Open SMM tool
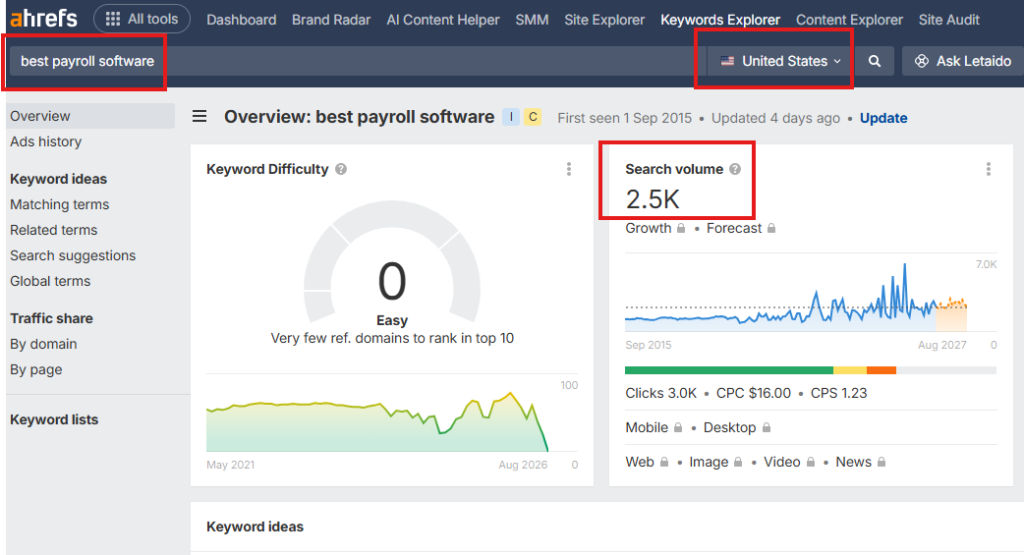1024x555 pixels. pyautogui.click(x=532, y=20)
